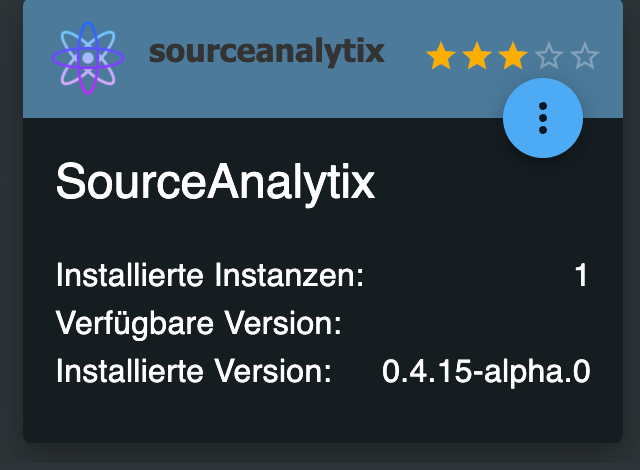Click the second filled rating star
This screenshot has height=470, width=640.
477,56
